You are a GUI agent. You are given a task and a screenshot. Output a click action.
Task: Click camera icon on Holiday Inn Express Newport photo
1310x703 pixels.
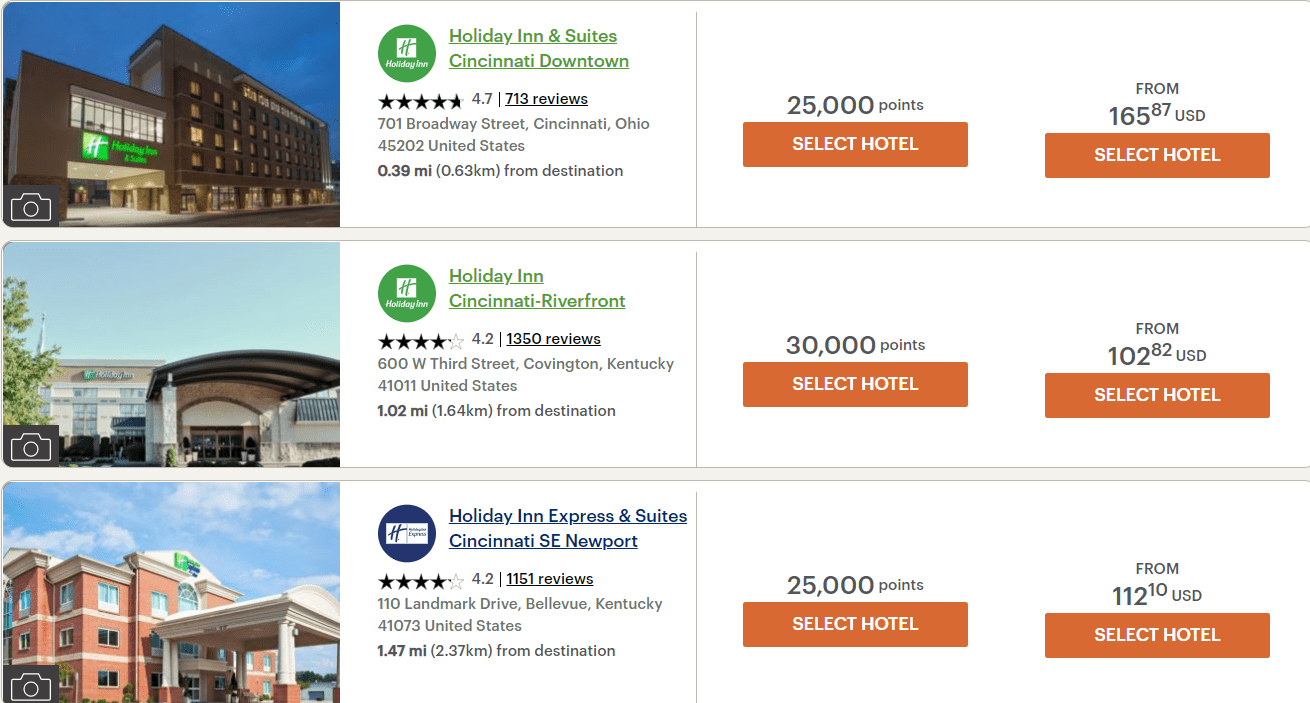[x=31, y=686]
